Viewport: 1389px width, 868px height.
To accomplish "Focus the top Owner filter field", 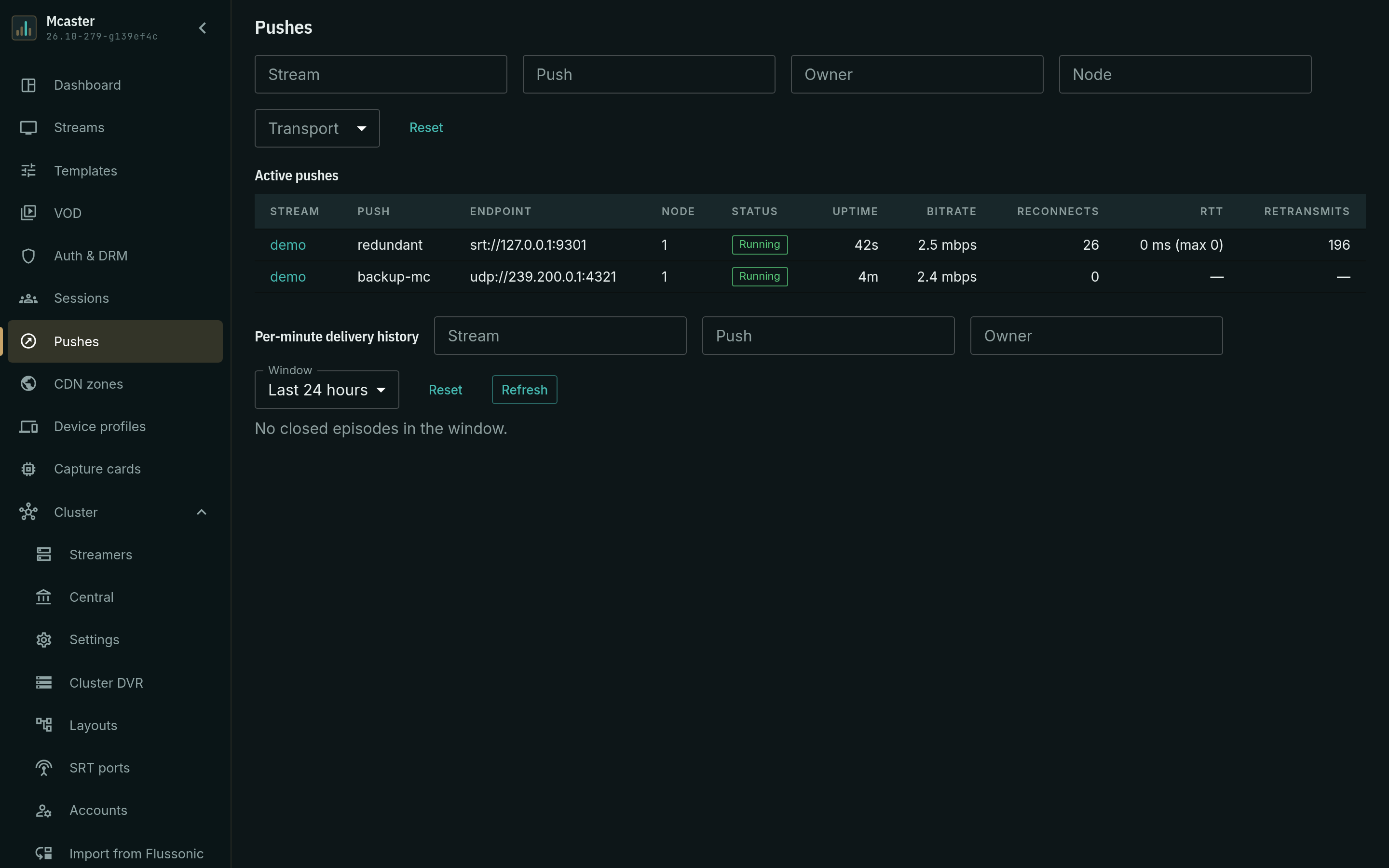I will point(917,74).
